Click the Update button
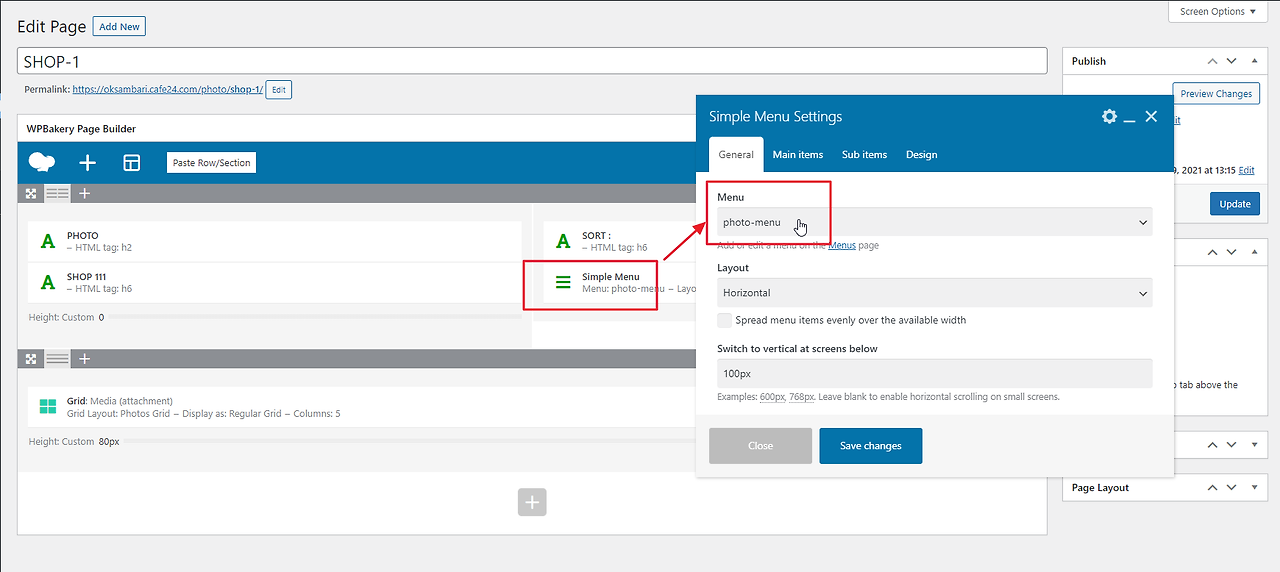 (x=1234, y=204)
